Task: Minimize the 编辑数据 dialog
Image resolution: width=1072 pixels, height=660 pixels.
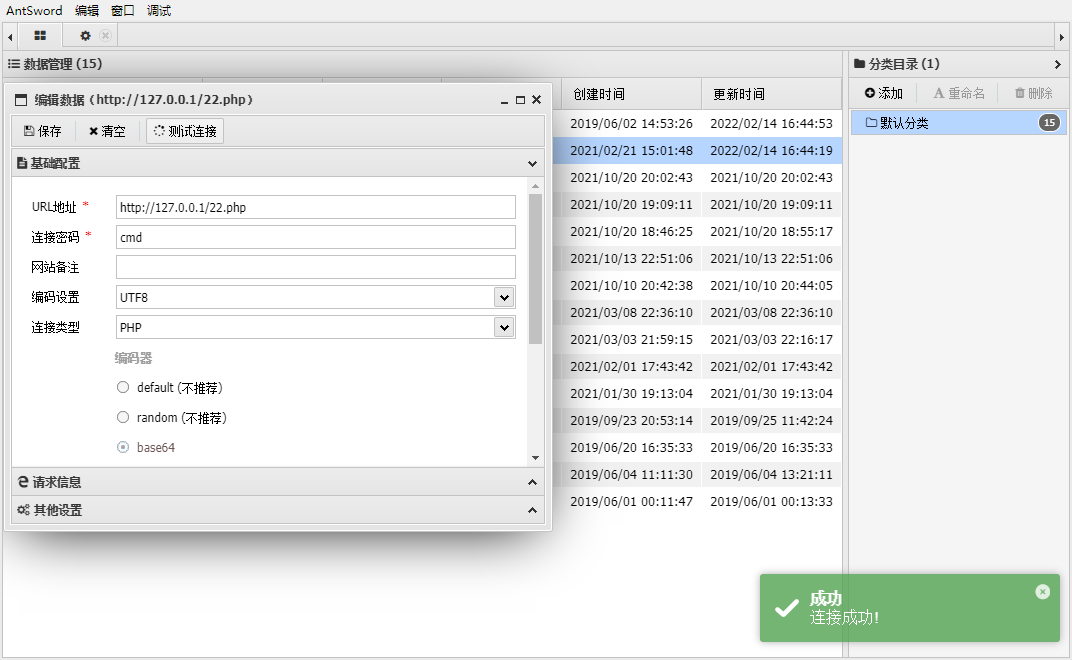Action: click(504, 101)
